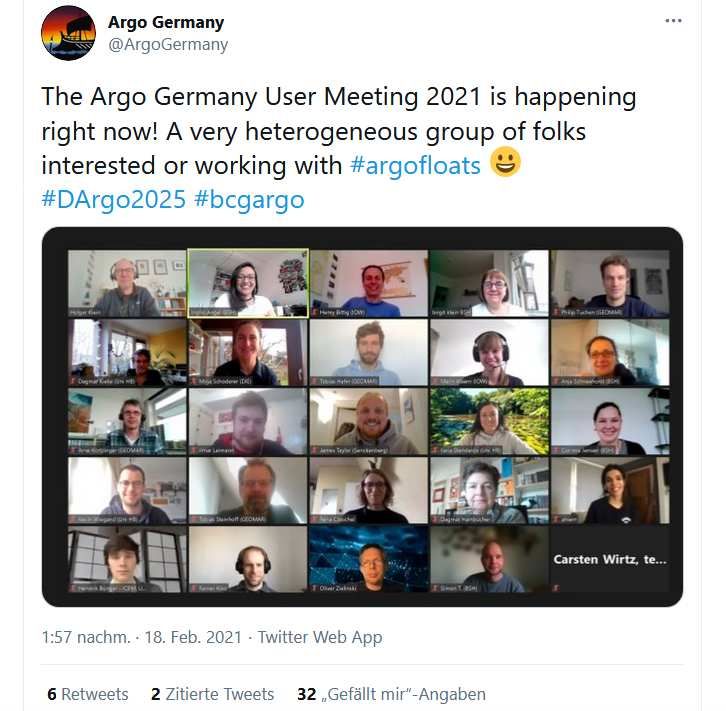Open the Zoom meeting screenshot image
Screen dimensions: 726x711
[x=362, y=417]
